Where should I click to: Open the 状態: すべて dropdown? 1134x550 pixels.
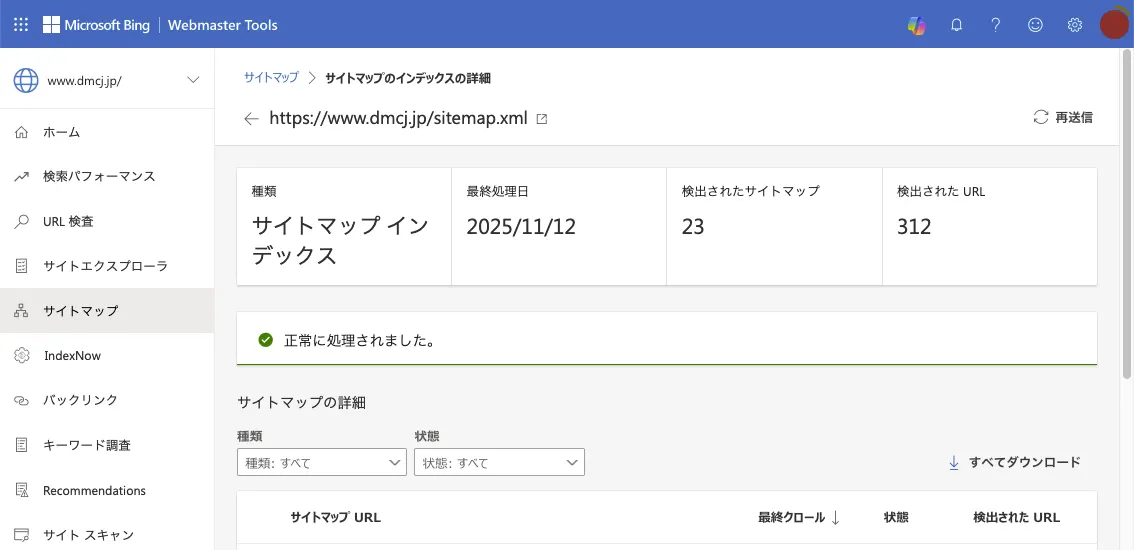(x=499, y=462)
